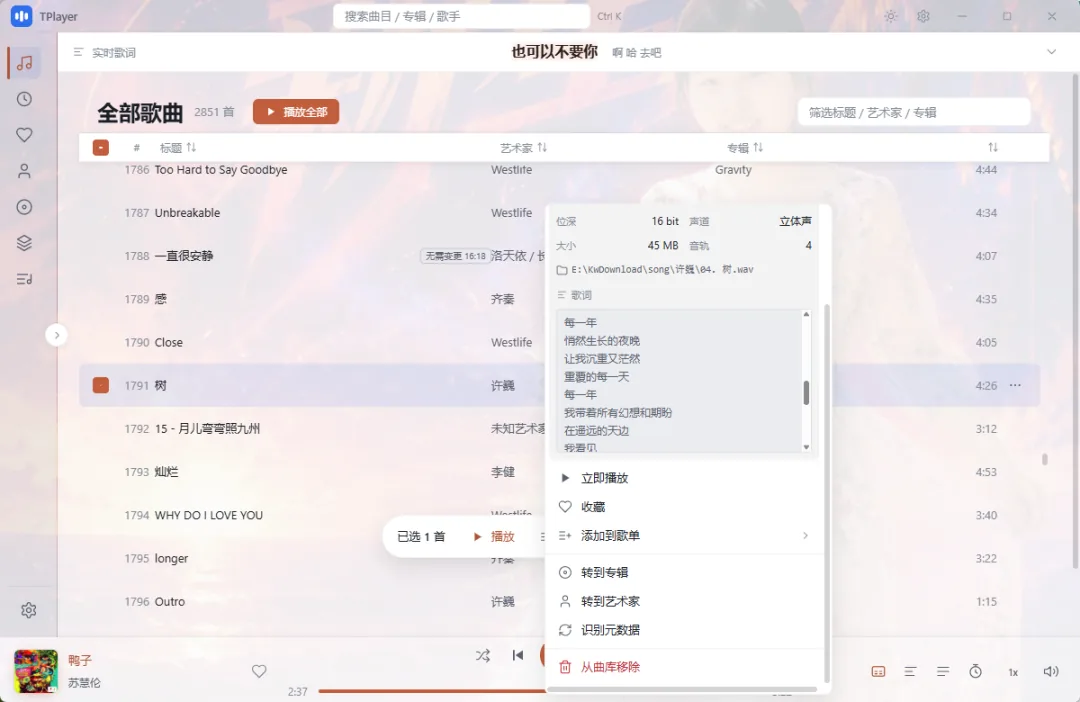
Task: Open play queue icon
Action: point(943,672)
